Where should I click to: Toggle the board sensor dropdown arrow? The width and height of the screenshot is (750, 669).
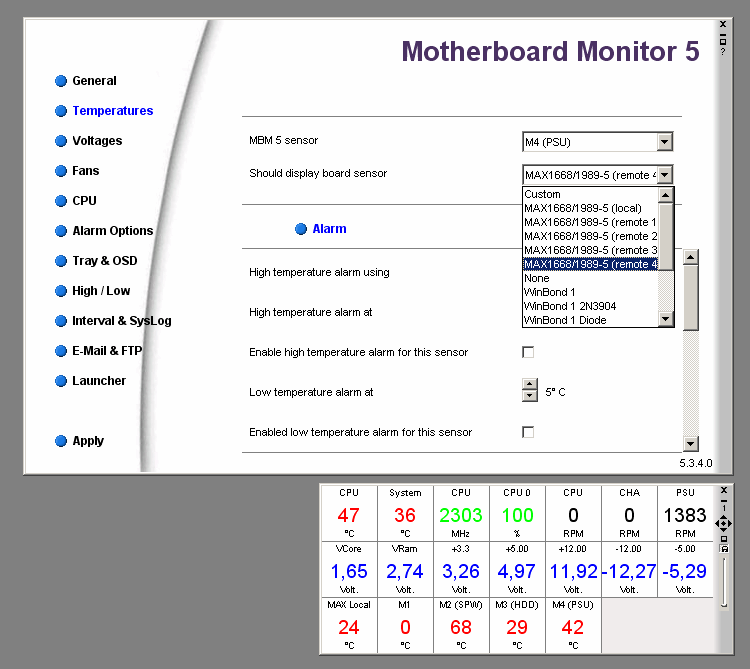[664, 175]
